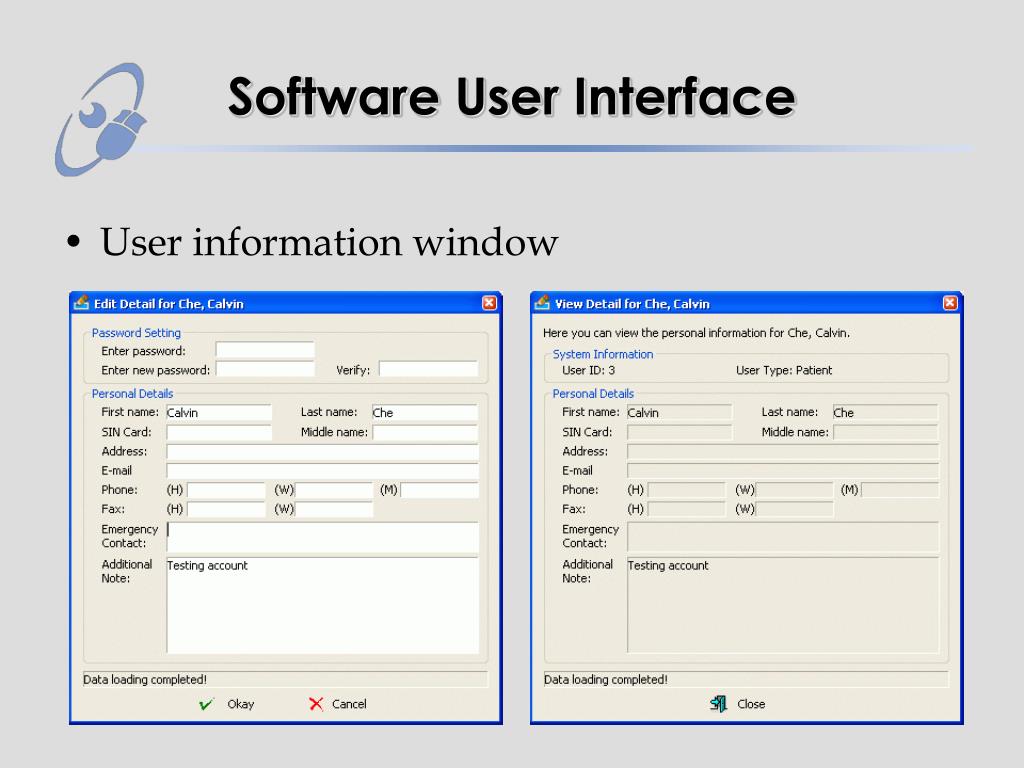Screen dimensions: 1024x768
Task: Select the Emergency Contact box in View Detail
Action: coord(783,536)
